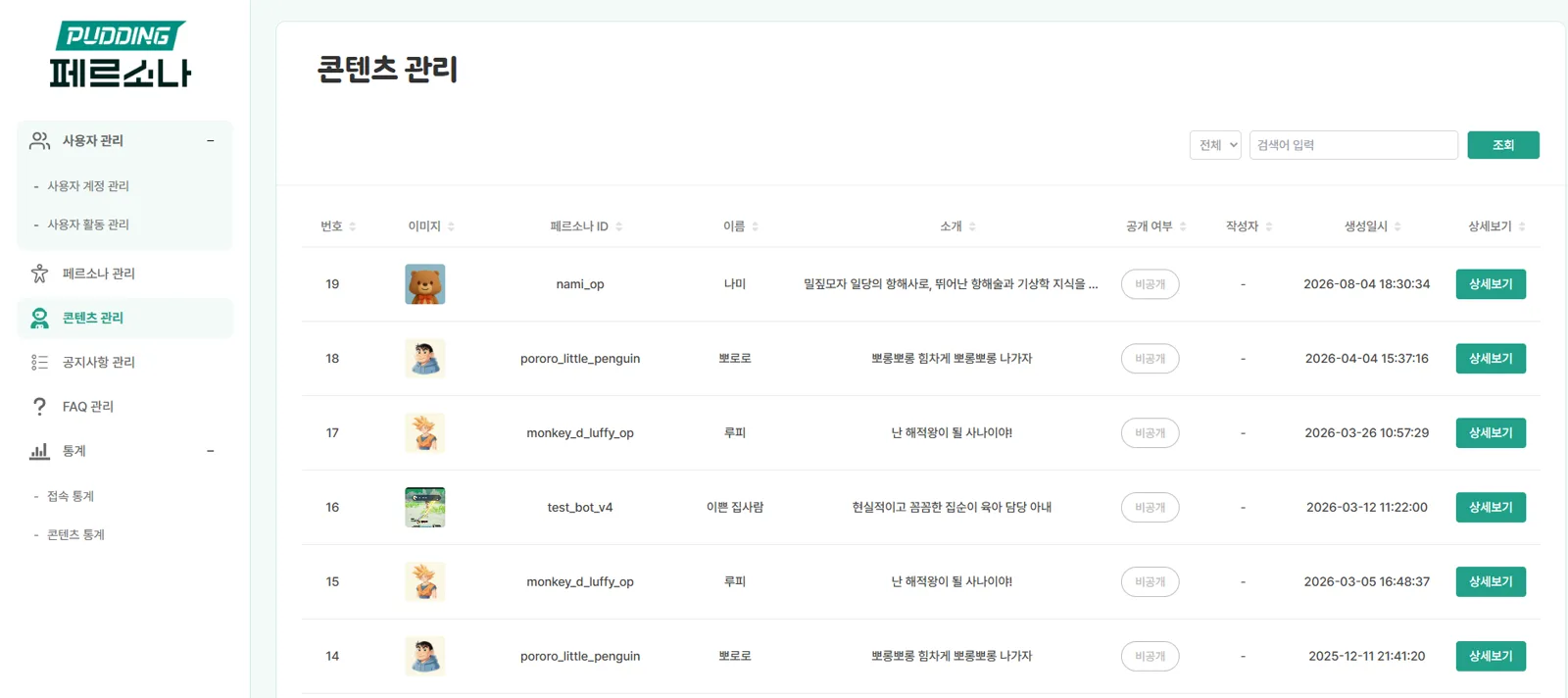Image resolution: width=1568 pixels, height=698 pixels.
Task: Focus the 검색어 입력 search field
Action: (x=1353, y=145)
